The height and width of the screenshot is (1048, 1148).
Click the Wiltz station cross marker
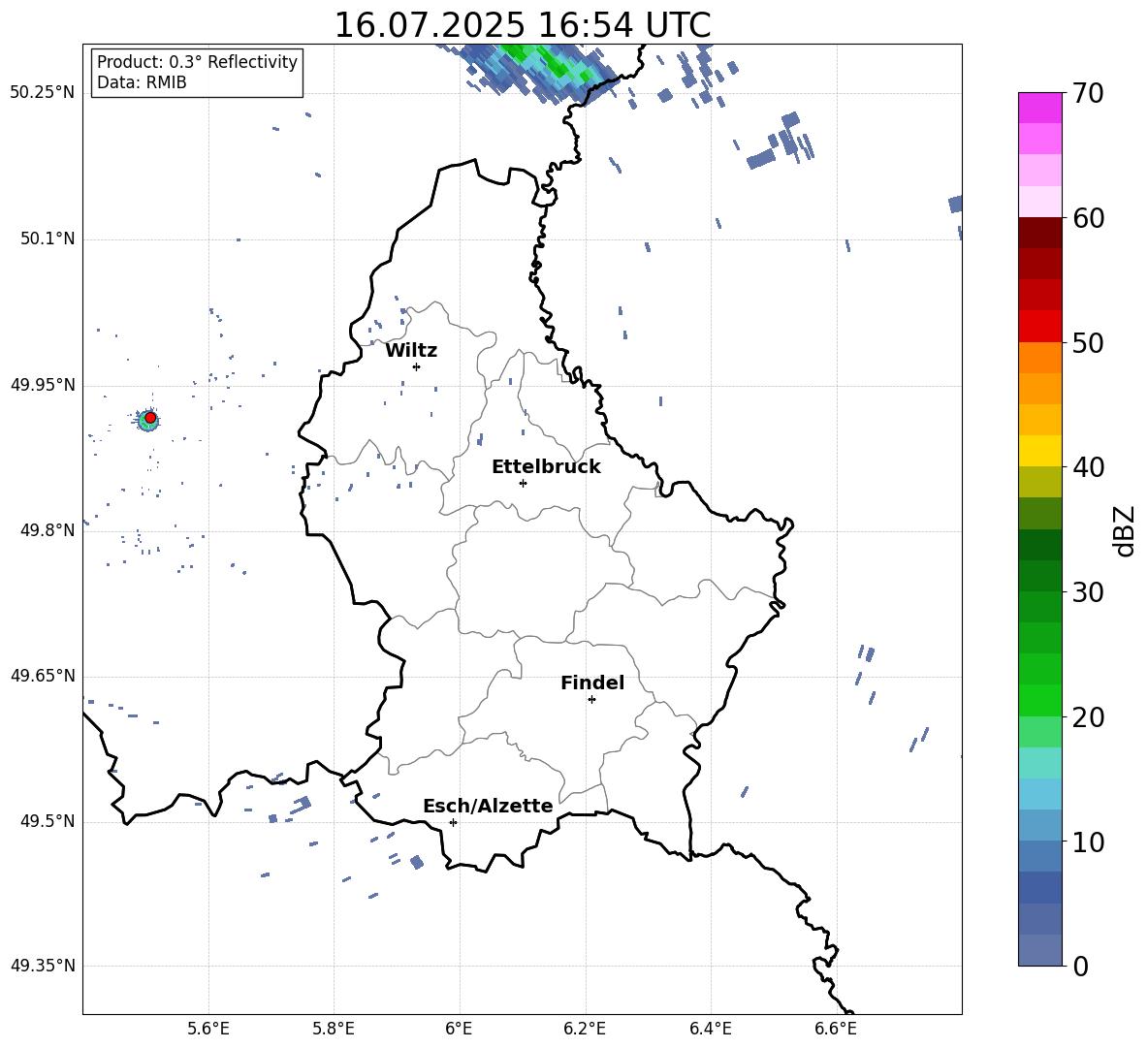(x=416, y=366)
